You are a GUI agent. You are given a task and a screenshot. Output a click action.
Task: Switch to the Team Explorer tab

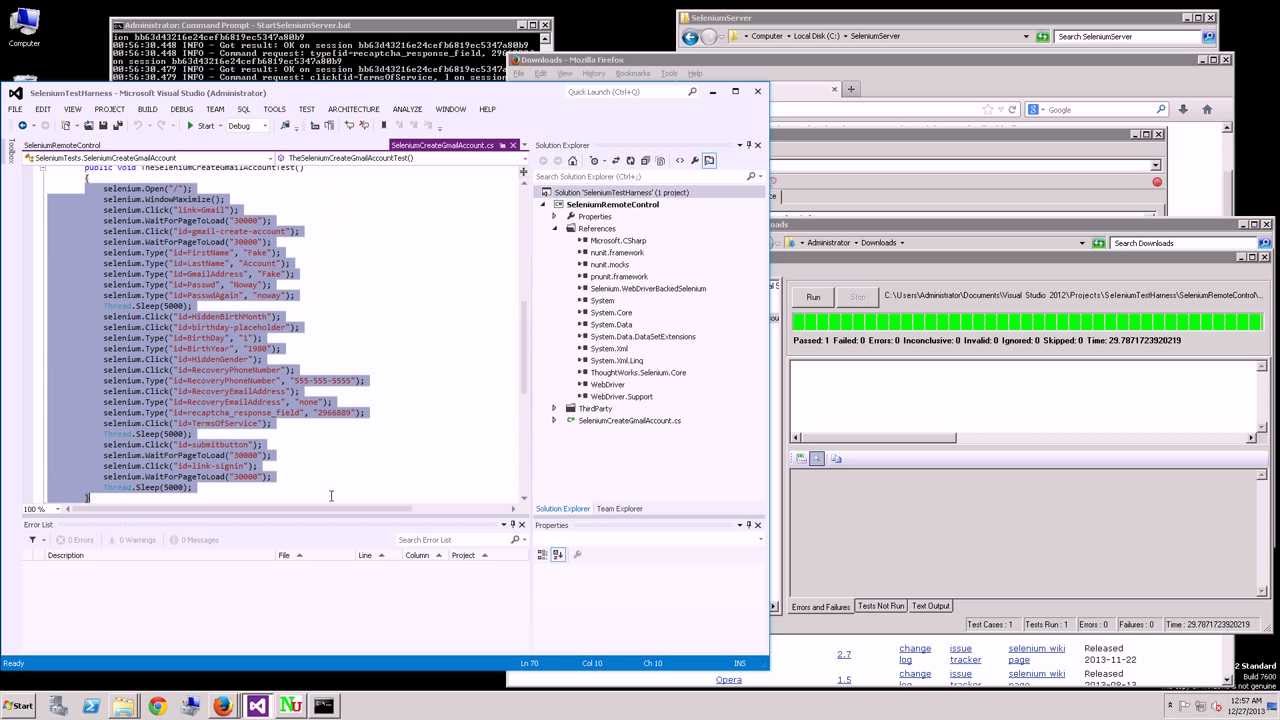(619, 509)
